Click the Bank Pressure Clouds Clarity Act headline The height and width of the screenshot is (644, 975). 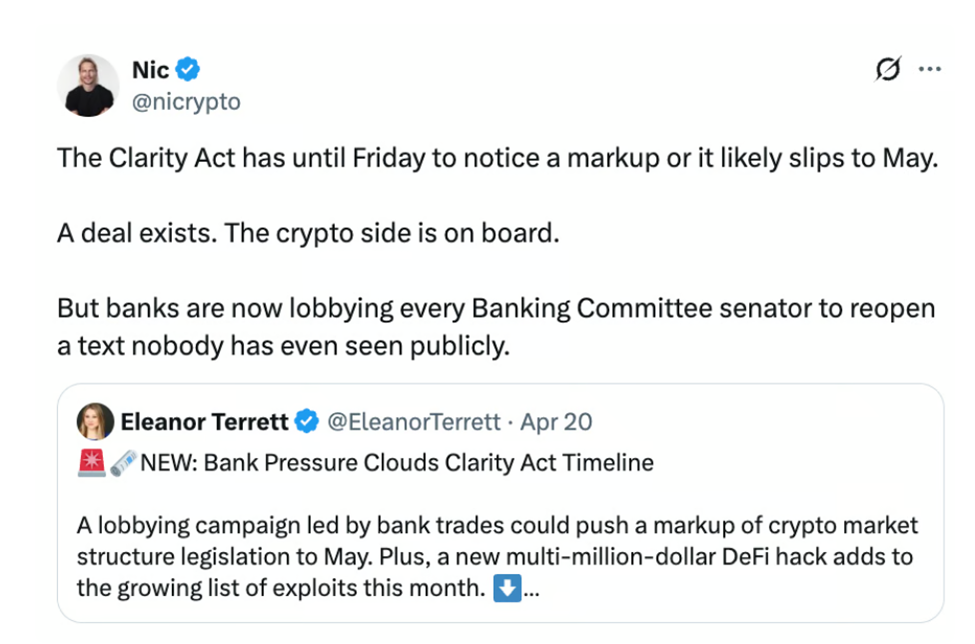[398, 463]
